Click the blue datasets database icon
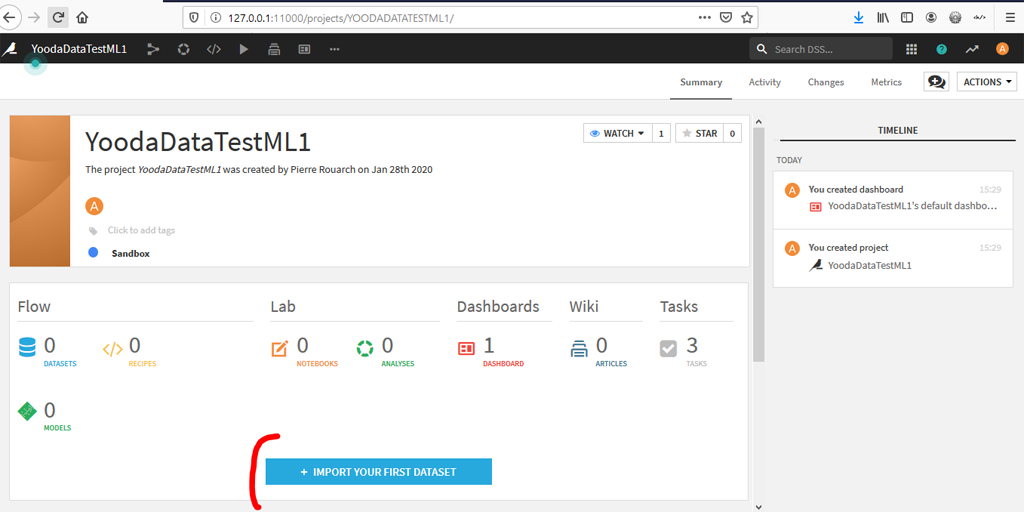The image size is (1024, 512). point(27,348)
